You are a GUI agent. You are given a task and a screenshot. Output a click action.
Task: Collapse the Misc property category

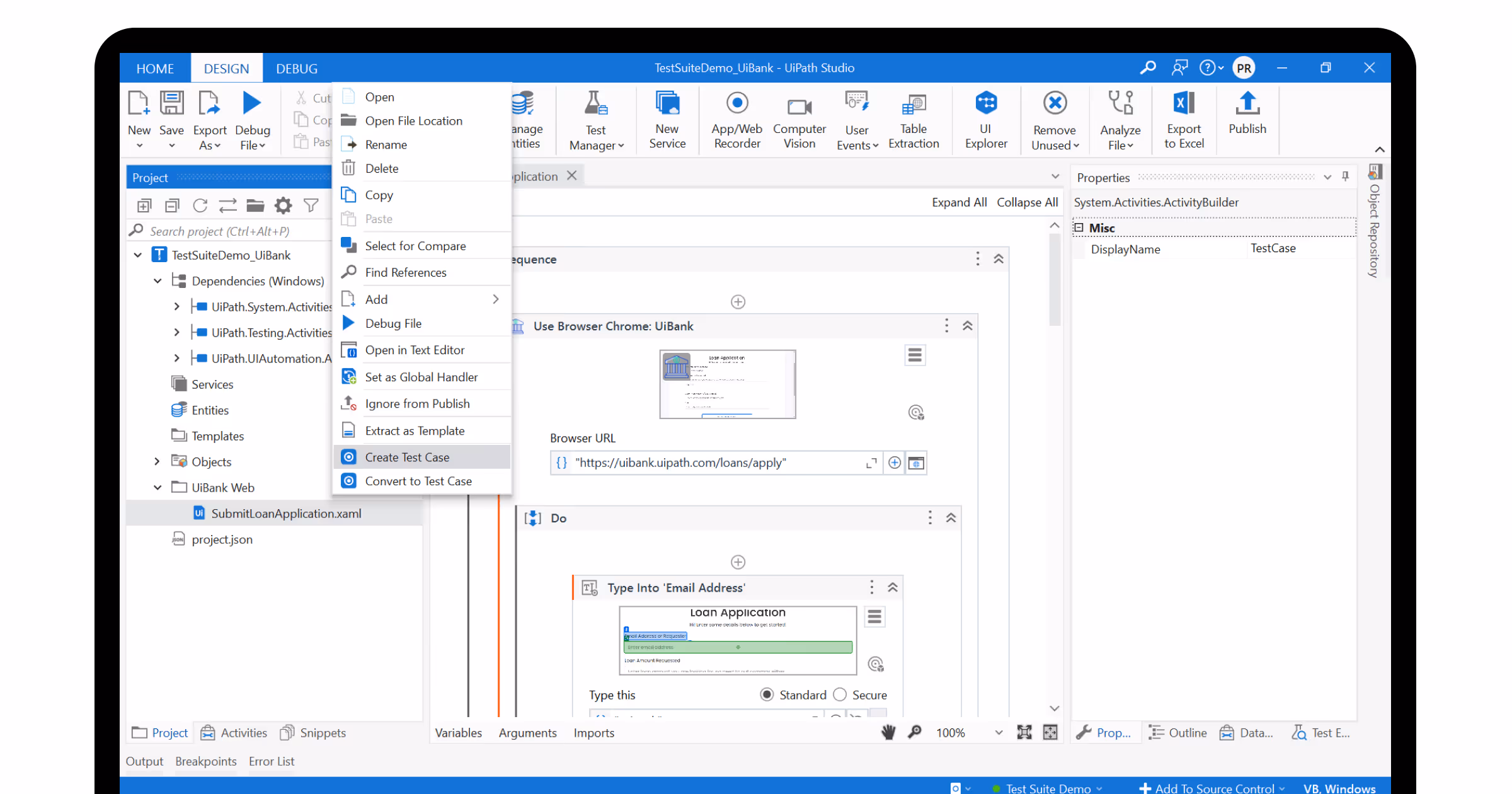pos(1079,227)
